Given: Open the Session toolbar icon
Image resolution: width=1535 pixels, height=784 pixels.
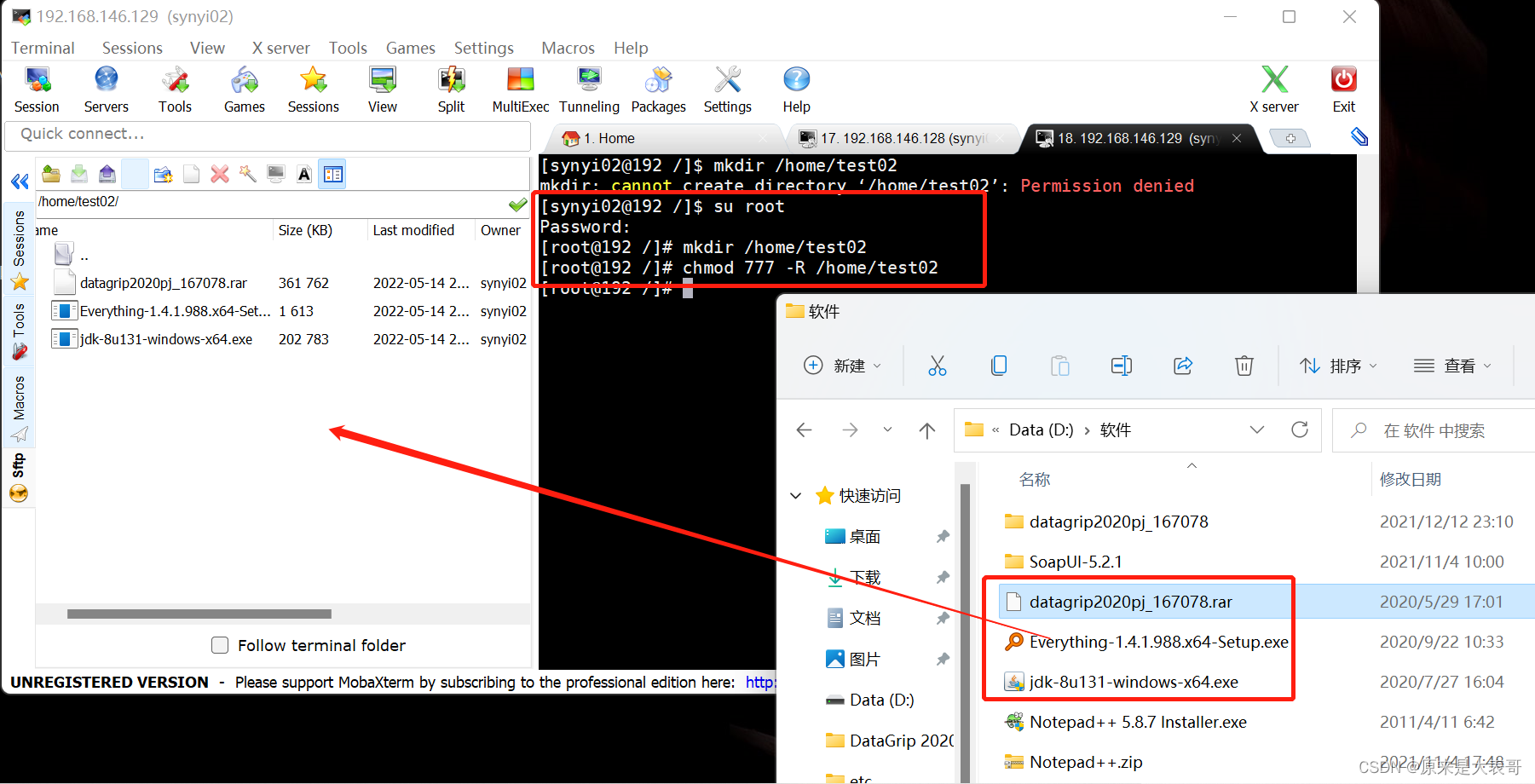Looking at the screenshot, I should click(x=37, y=89).
